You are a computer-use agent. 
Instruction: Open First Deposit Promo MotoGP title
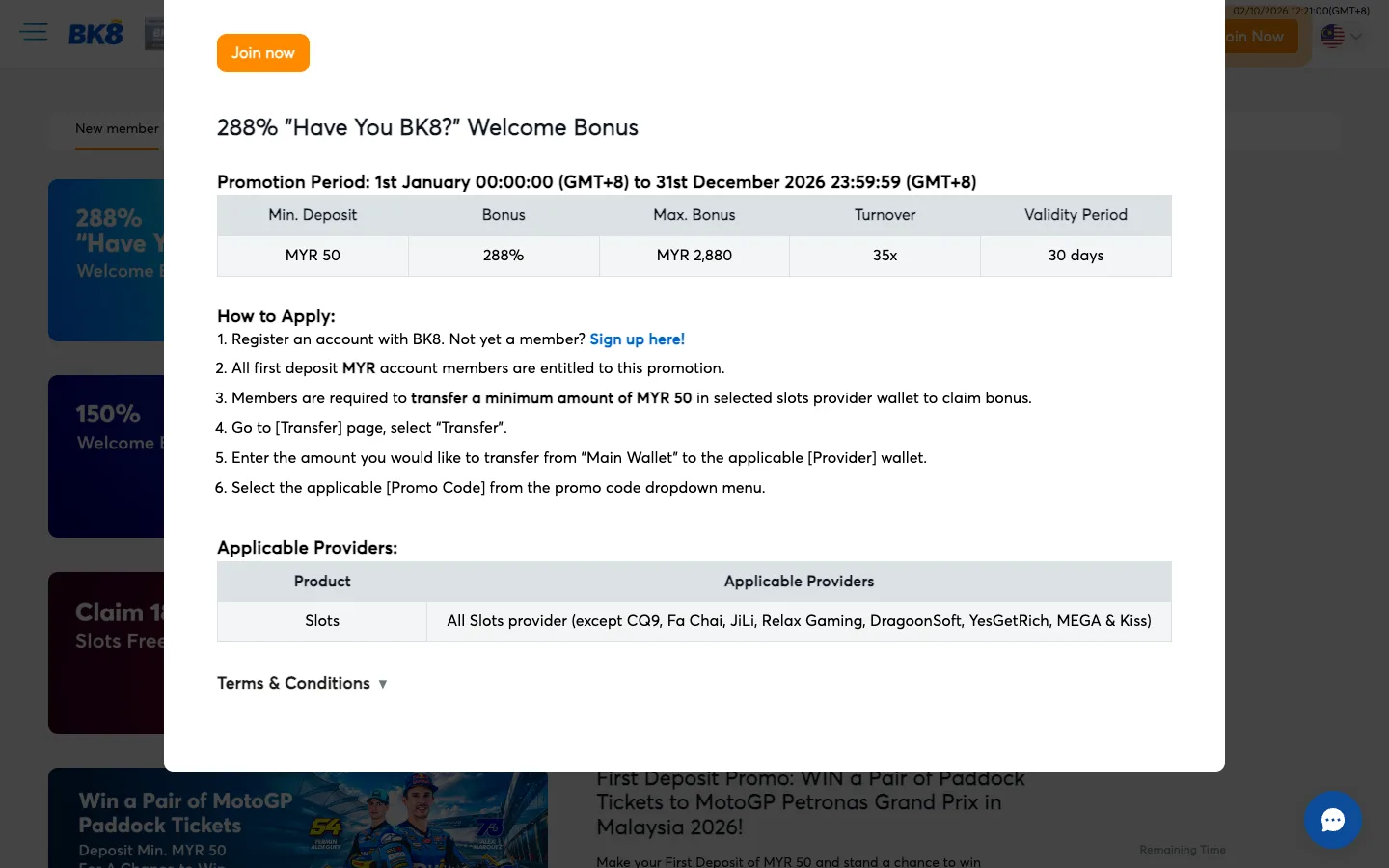pyautogui.click(x=810, y=803)
